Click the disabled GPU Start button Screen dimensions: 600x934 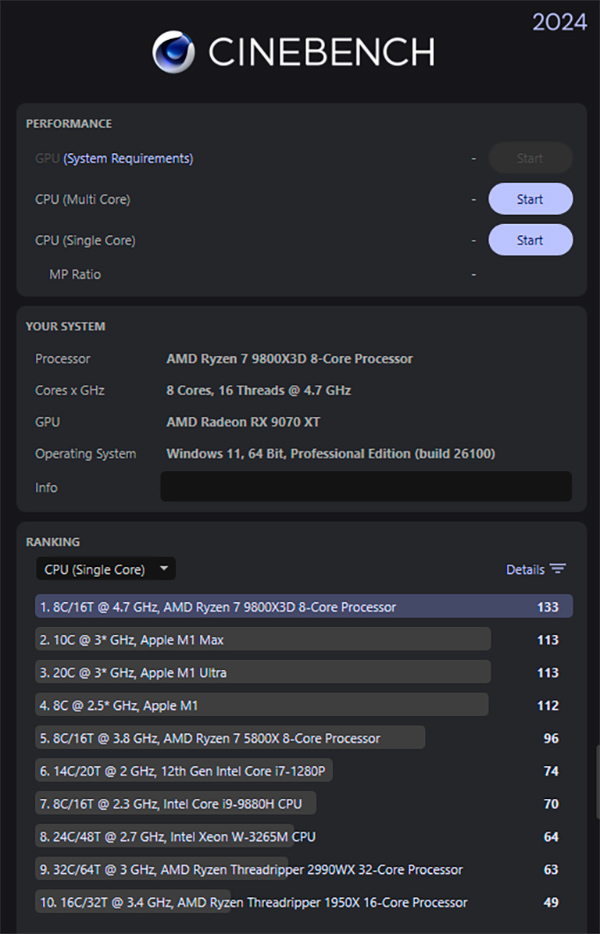click(x=530, y=158)
